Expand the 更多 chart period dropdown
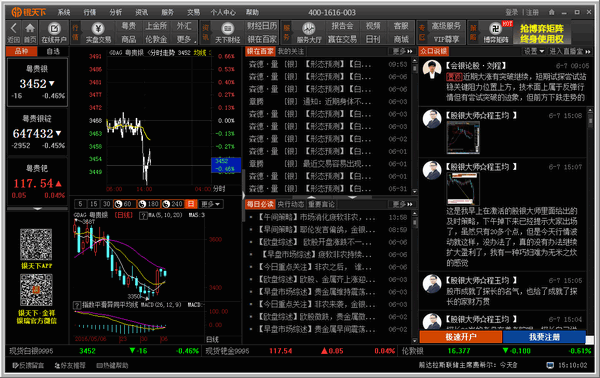This screenshot has height=378, width=600. [211, 204]
